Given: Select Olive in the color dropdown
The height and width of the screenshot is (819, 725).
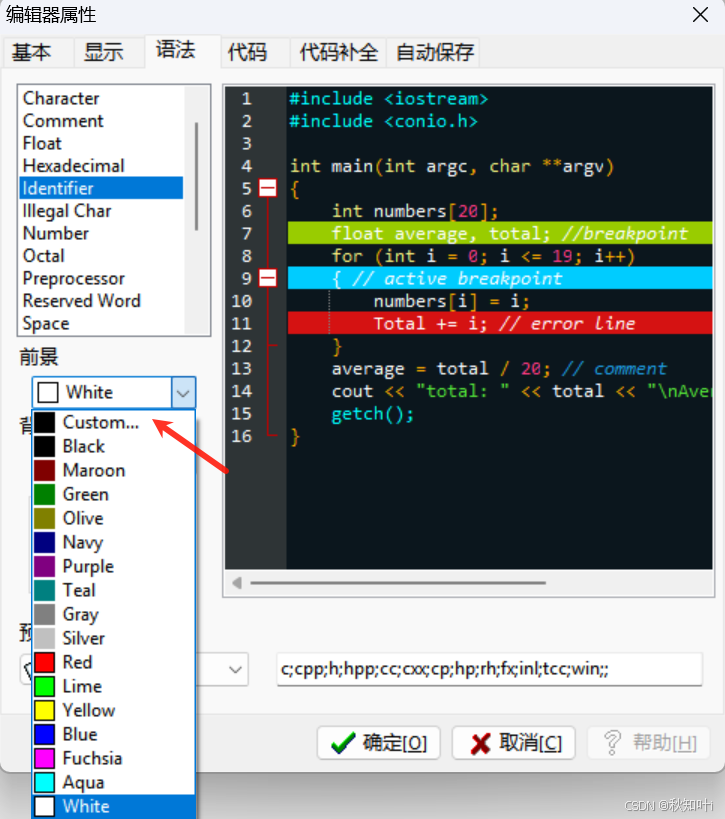Looking at the screenshot, I should (114, 518).
